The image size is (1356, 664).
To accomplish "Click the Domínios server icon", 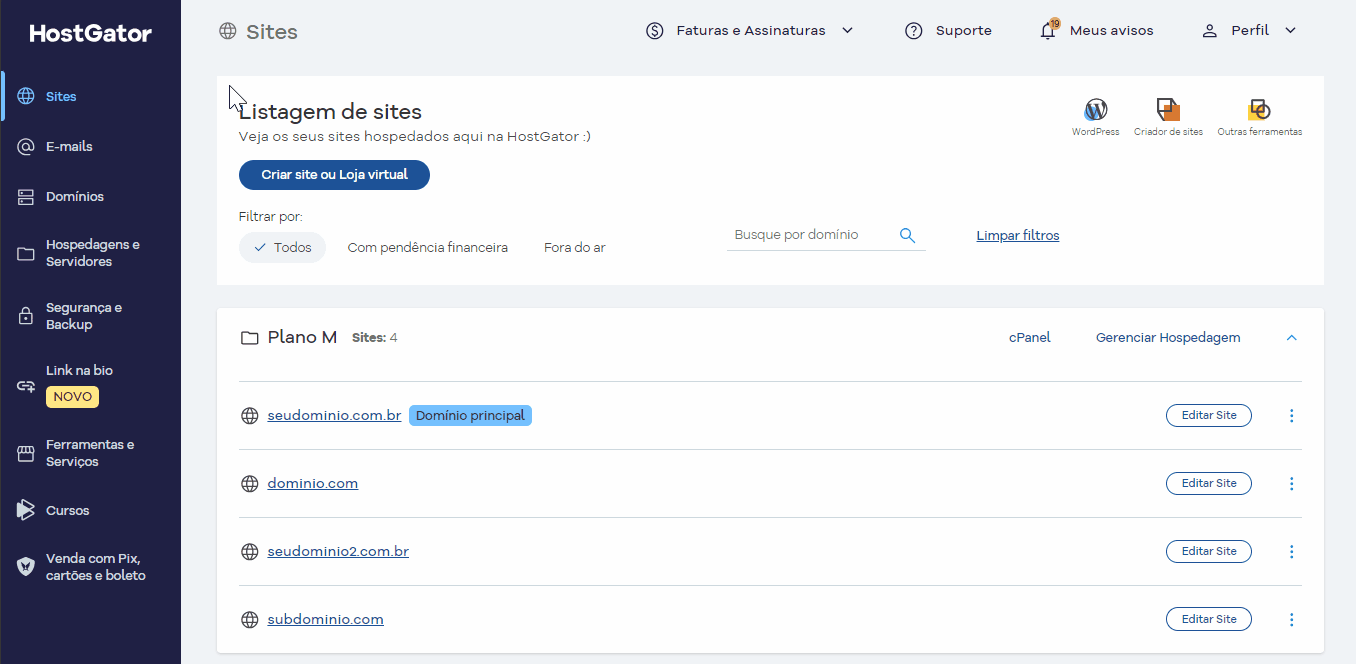I will click(26, 197).
